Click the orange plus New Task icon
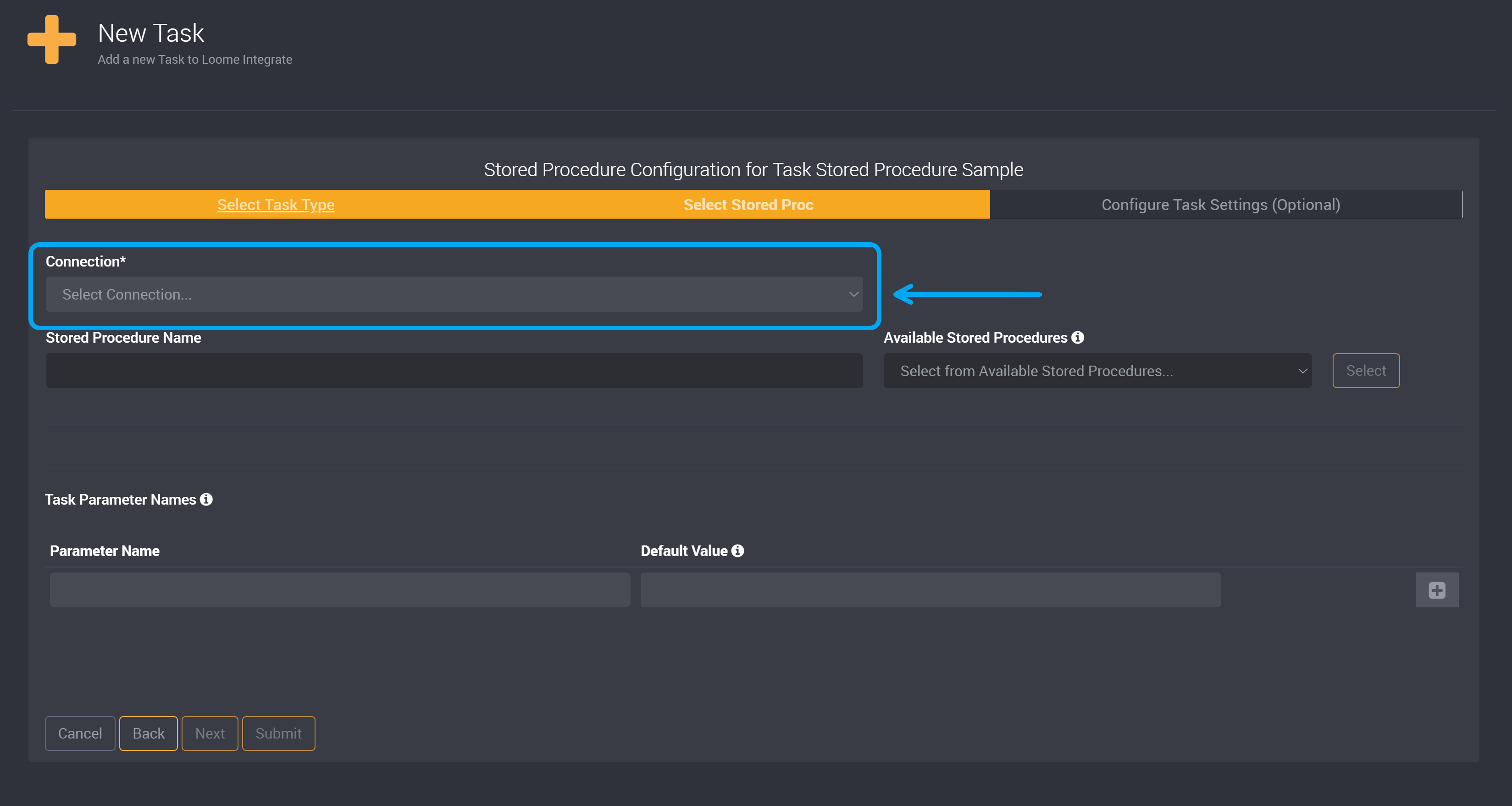Viewport: 1512px width, 806px height. [52, 39]
